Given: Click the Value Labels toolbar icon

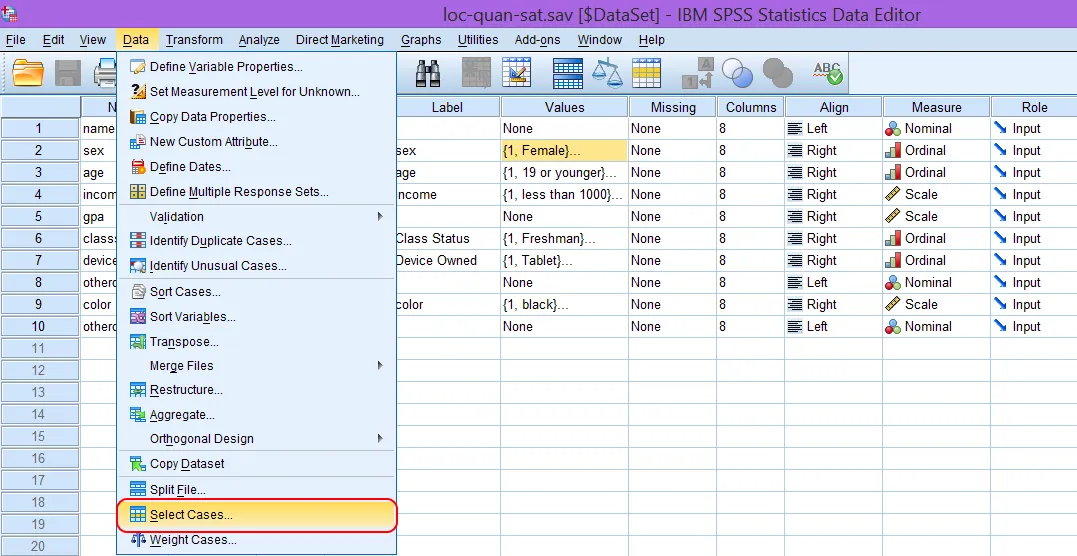Looking at the screenshot, I should (698, 74).
